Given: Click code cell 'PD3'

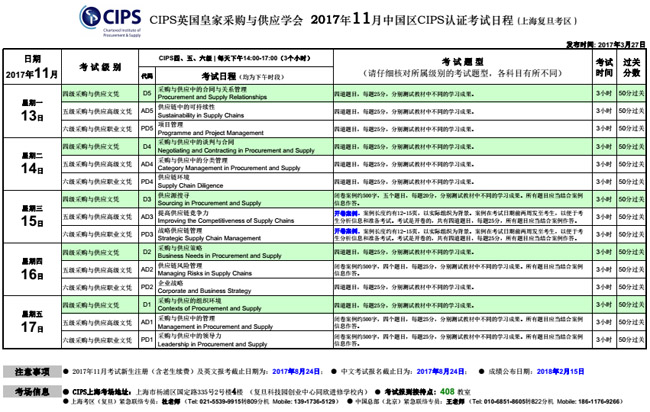Looking at the screenshot, I should [x=147, y=234].
